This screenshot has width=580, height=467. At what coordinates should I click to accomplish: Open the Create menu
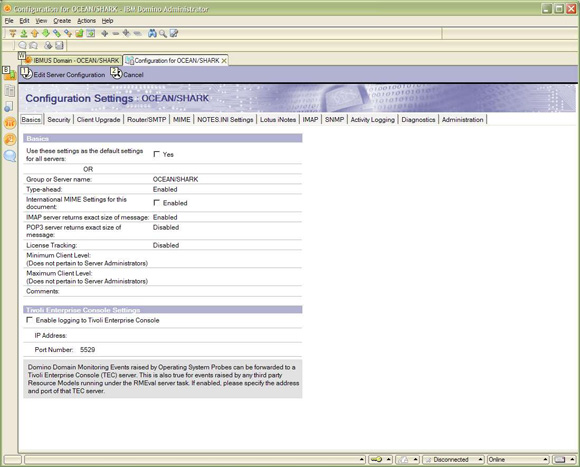62,21
